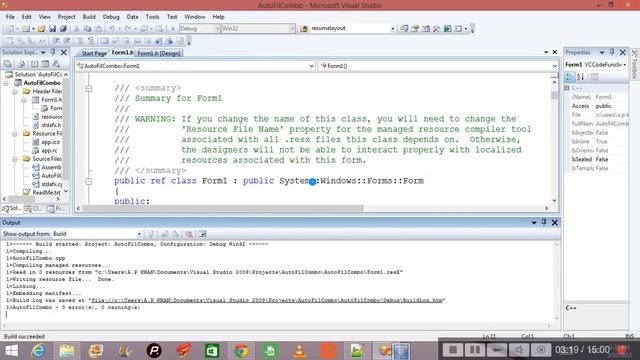The image size is (640, 360).
Task: Collapse the Resource Files folder
Action: (15, 133)
